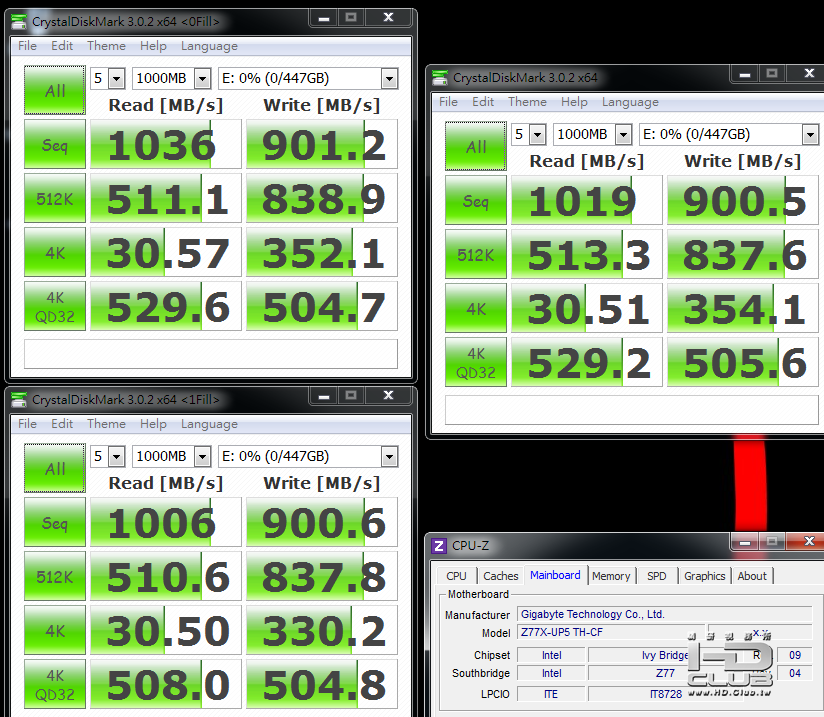Click CrystalDiskMark app icon in 0Fill window

point(19,22)
